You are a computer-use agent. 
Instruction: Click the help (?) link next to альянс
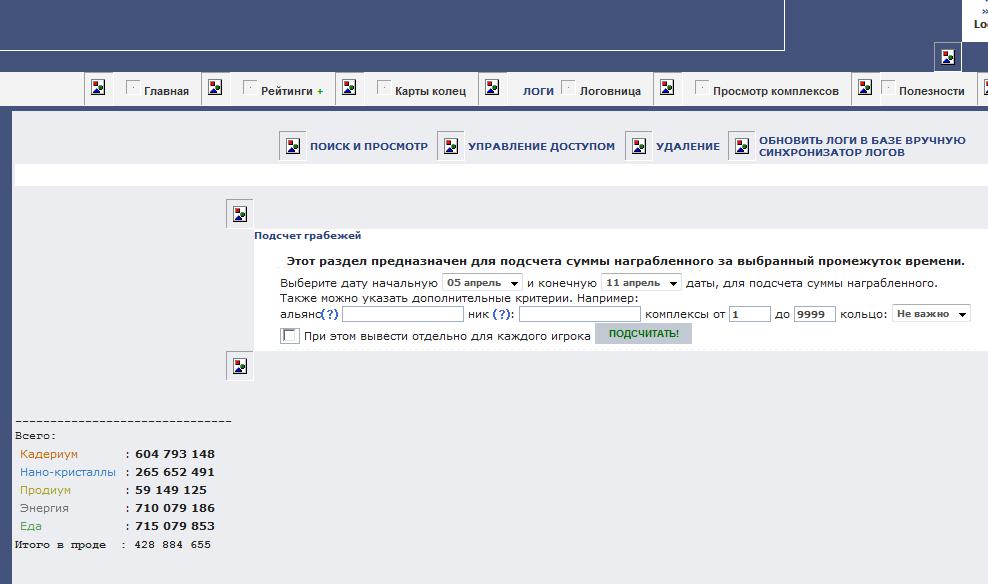tap(330, 314)
